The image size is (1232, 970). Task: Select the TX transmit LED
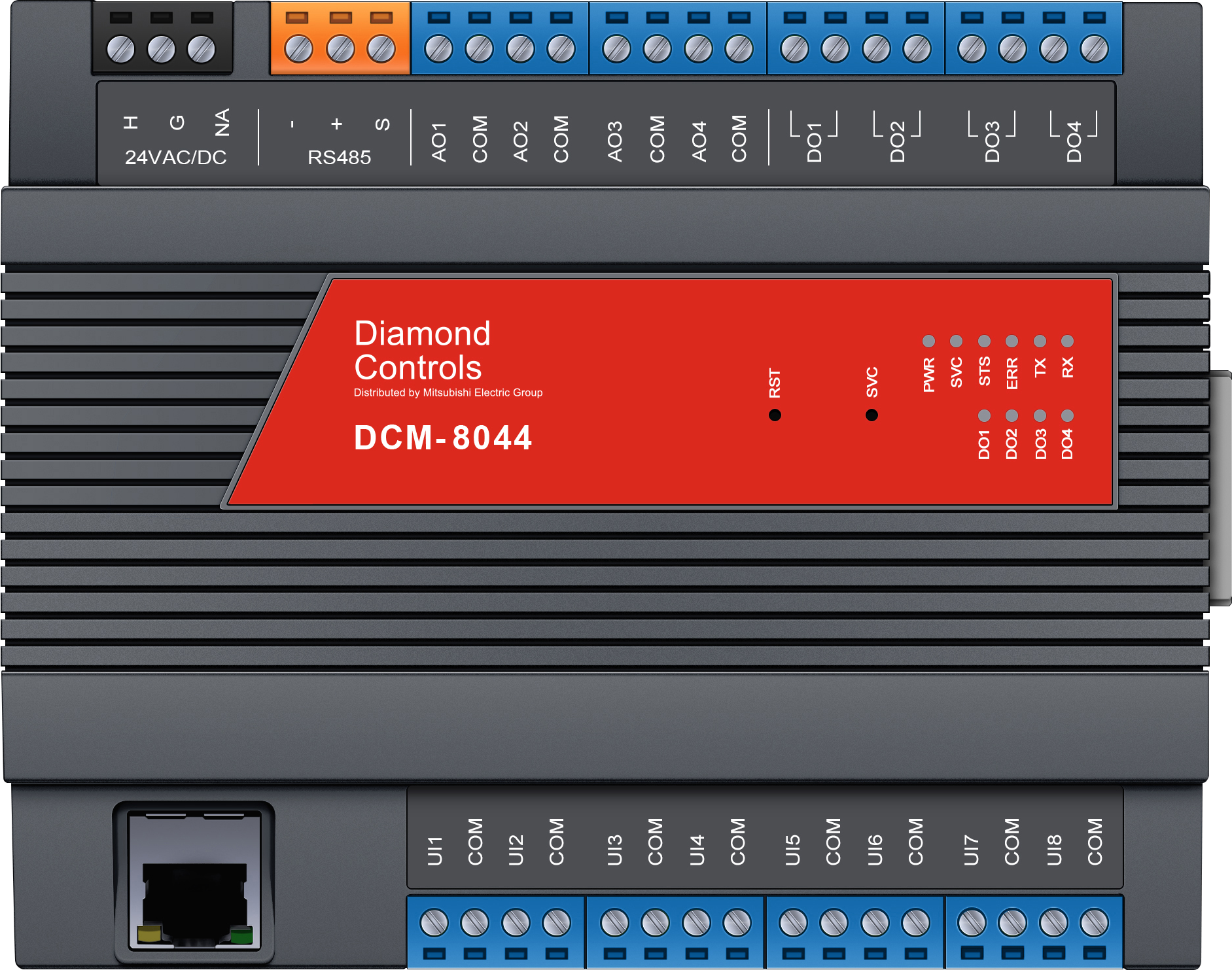pos(1039,341)
